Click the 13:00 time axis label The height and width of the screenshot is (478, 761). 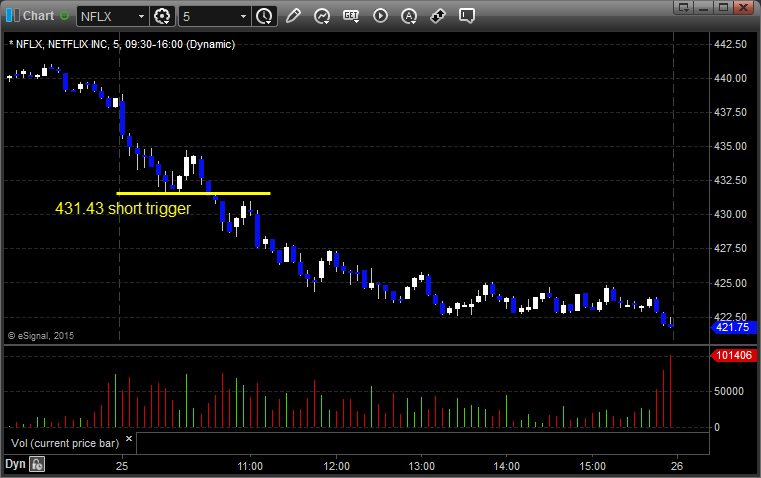tap(421, 466)
